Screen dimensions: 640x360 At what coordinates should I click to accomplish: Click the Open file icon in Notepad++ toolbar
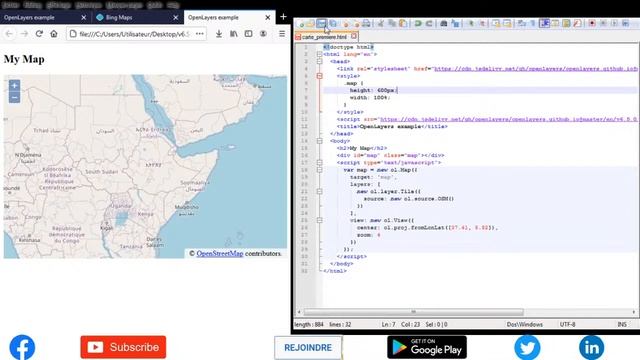pos(310,24)
